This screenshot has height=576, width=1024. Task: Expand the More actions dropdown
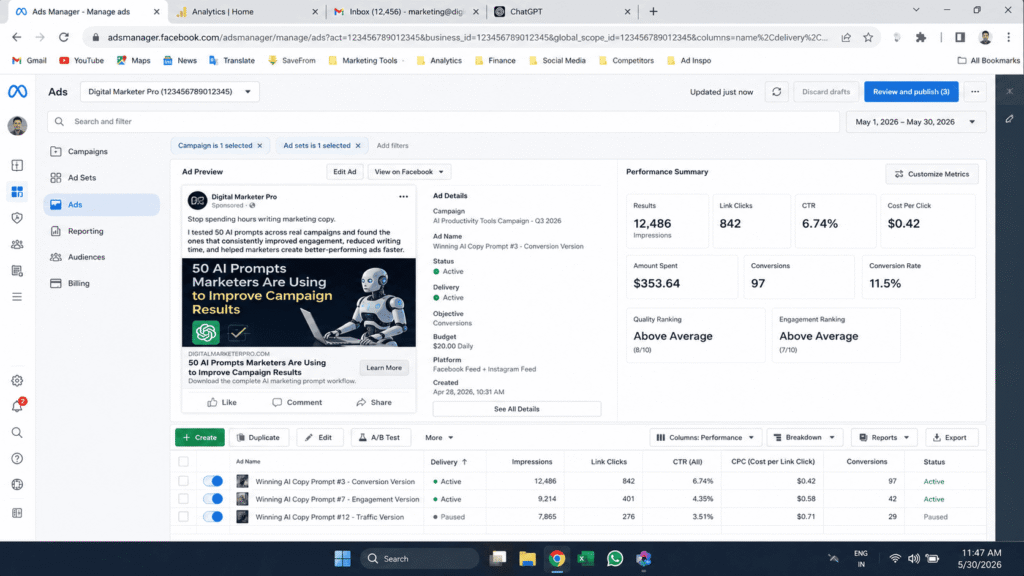click(439, 438)
